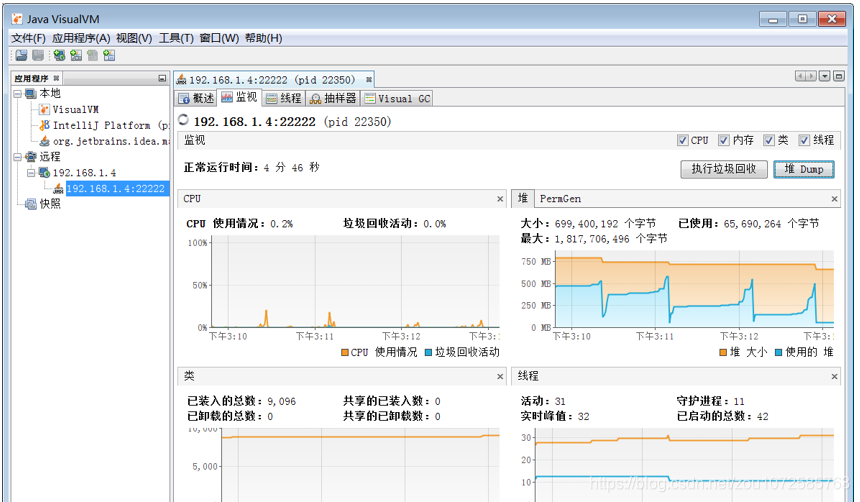Image resolution: width=860 pixels, height=502 pixels.
Task: Click the heap size value 699,400,192
Action: (x=586, y=224)
